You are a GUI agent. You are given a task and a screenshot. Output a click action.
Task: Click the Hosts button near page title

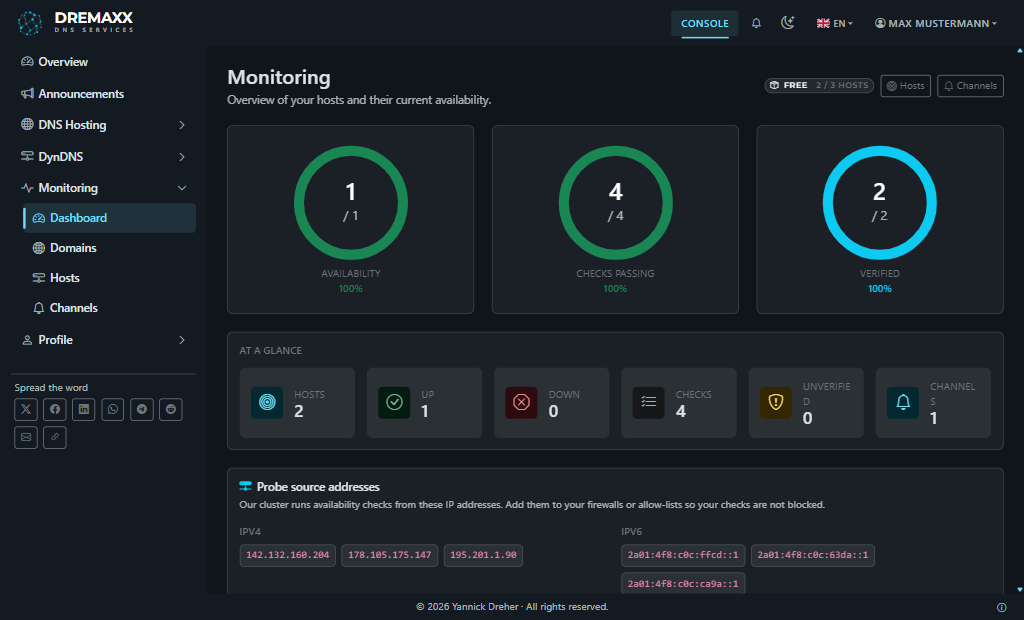tap(905, 86)
